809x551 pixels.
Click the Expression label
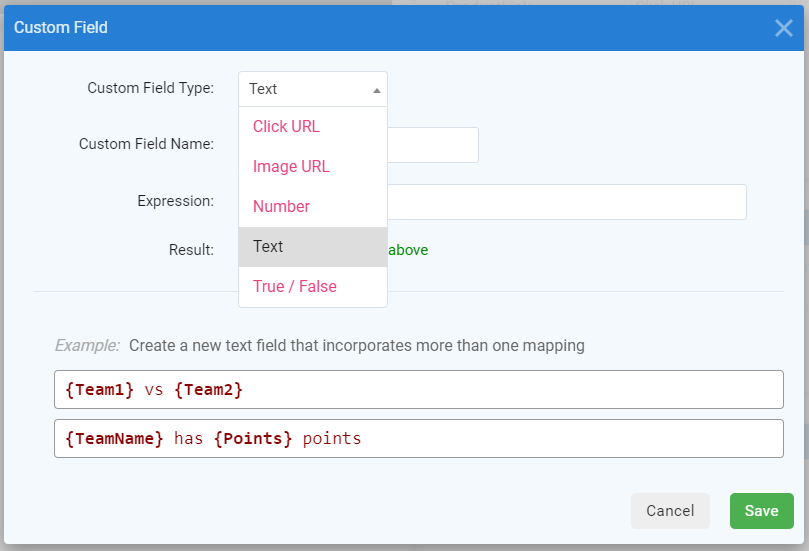[x=176, y=201]
